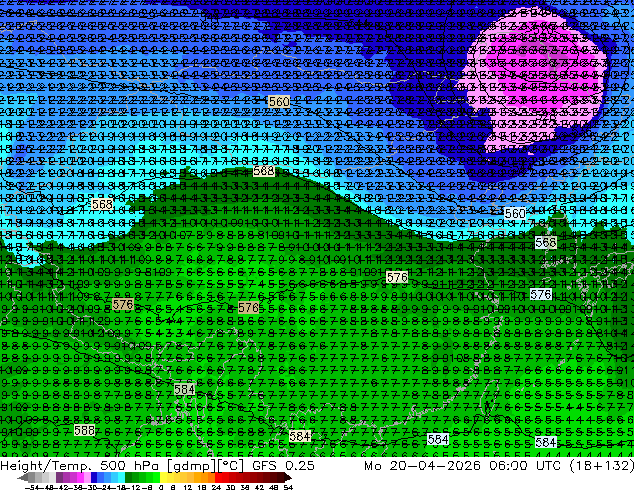Click the 'GFS 0.25' model text
Viewport: 634px width, 490px height.
(x=283, y=465)
